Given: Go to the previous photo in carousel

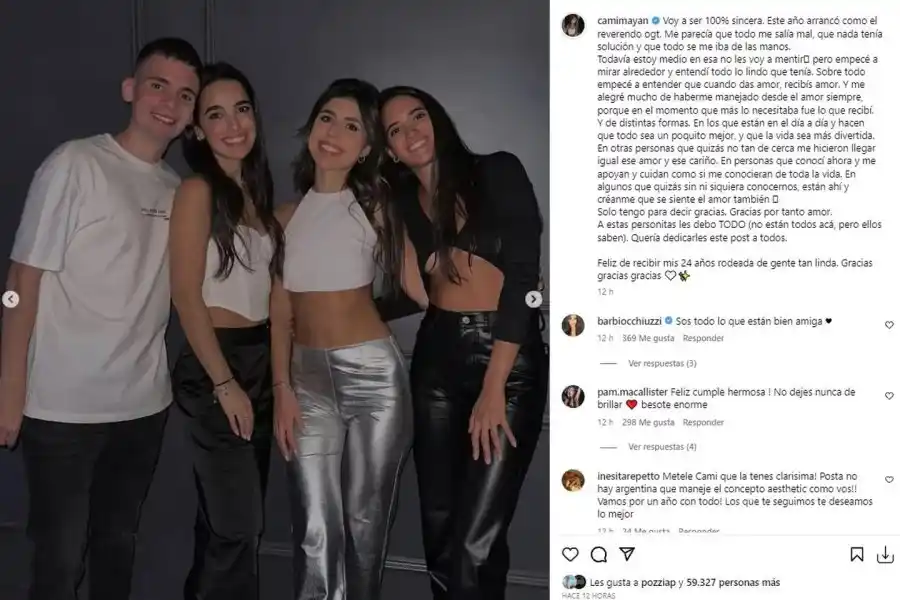Looking at the screenshot, I should [x=10, y=299].
